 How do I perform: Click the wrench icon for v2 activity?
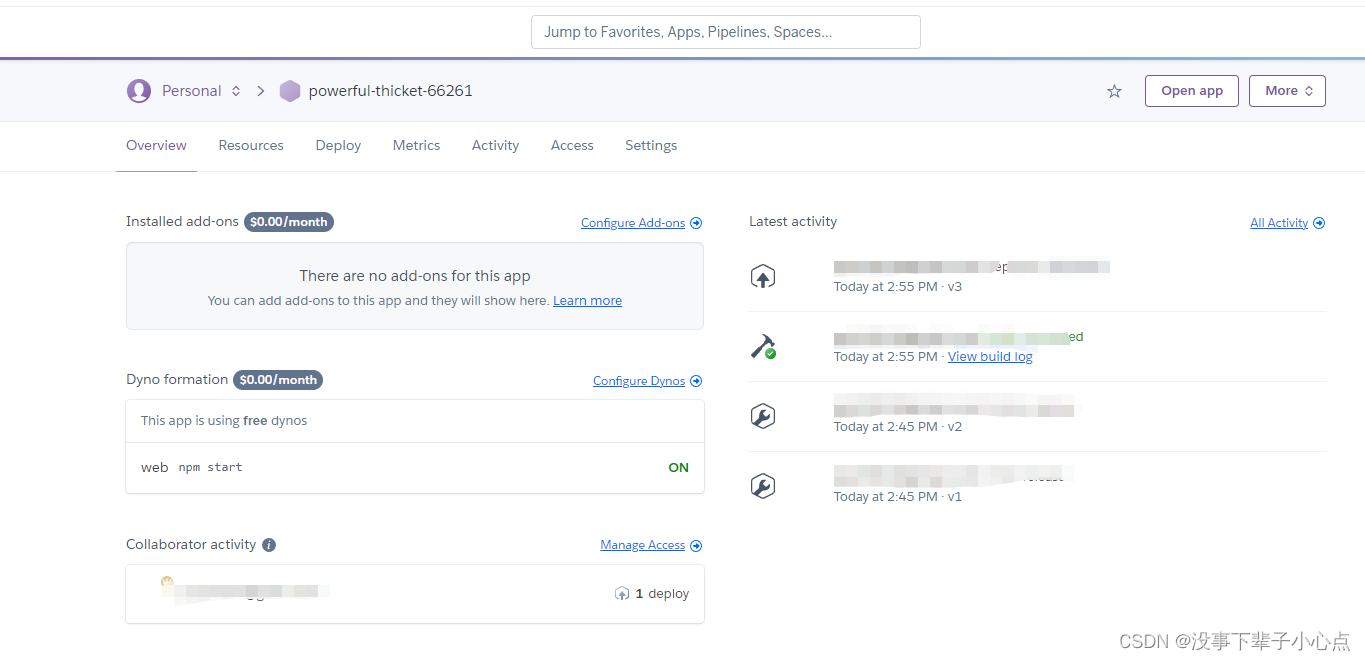(x=763, y=416)
